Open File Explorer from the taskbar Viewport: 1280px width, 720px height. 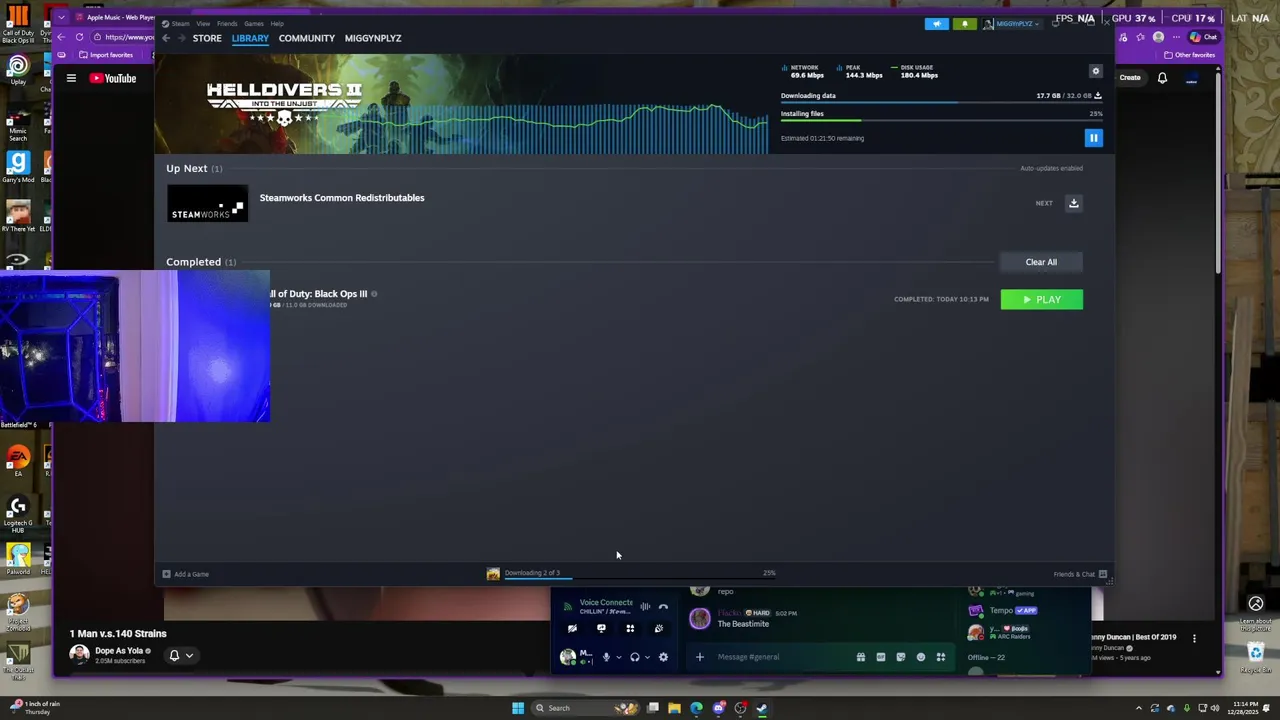point(675,708)
